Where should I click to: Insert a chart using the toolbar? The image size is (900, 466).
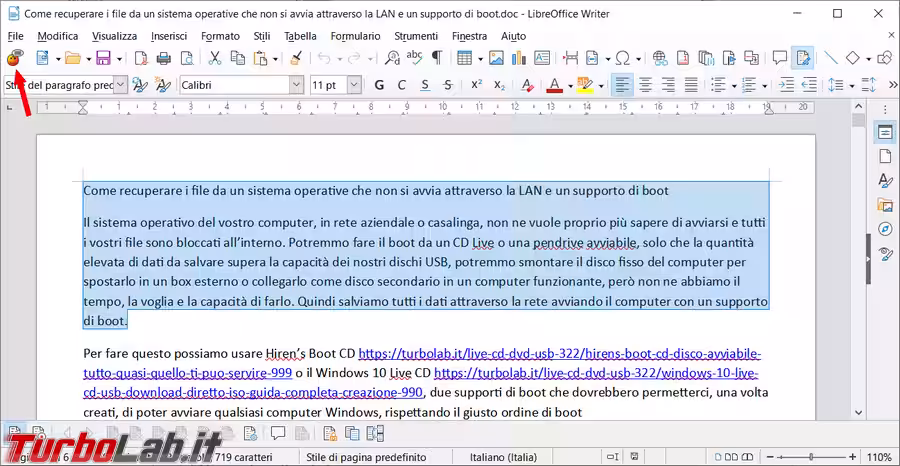518,58
